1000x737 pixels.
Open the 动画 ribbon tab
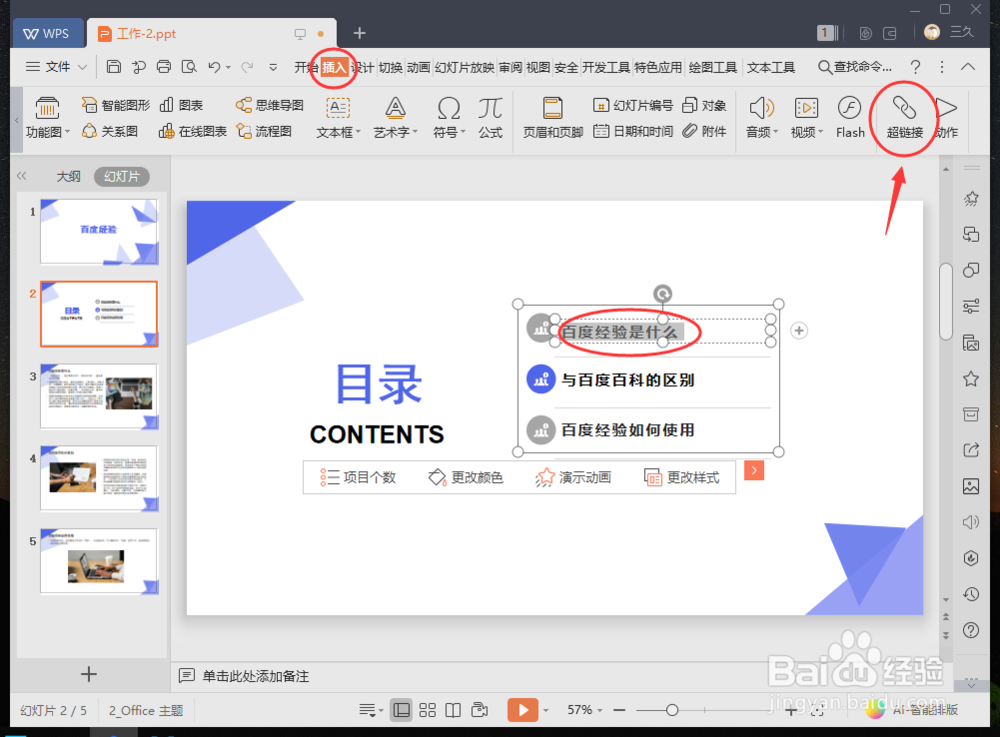point(418,67)
